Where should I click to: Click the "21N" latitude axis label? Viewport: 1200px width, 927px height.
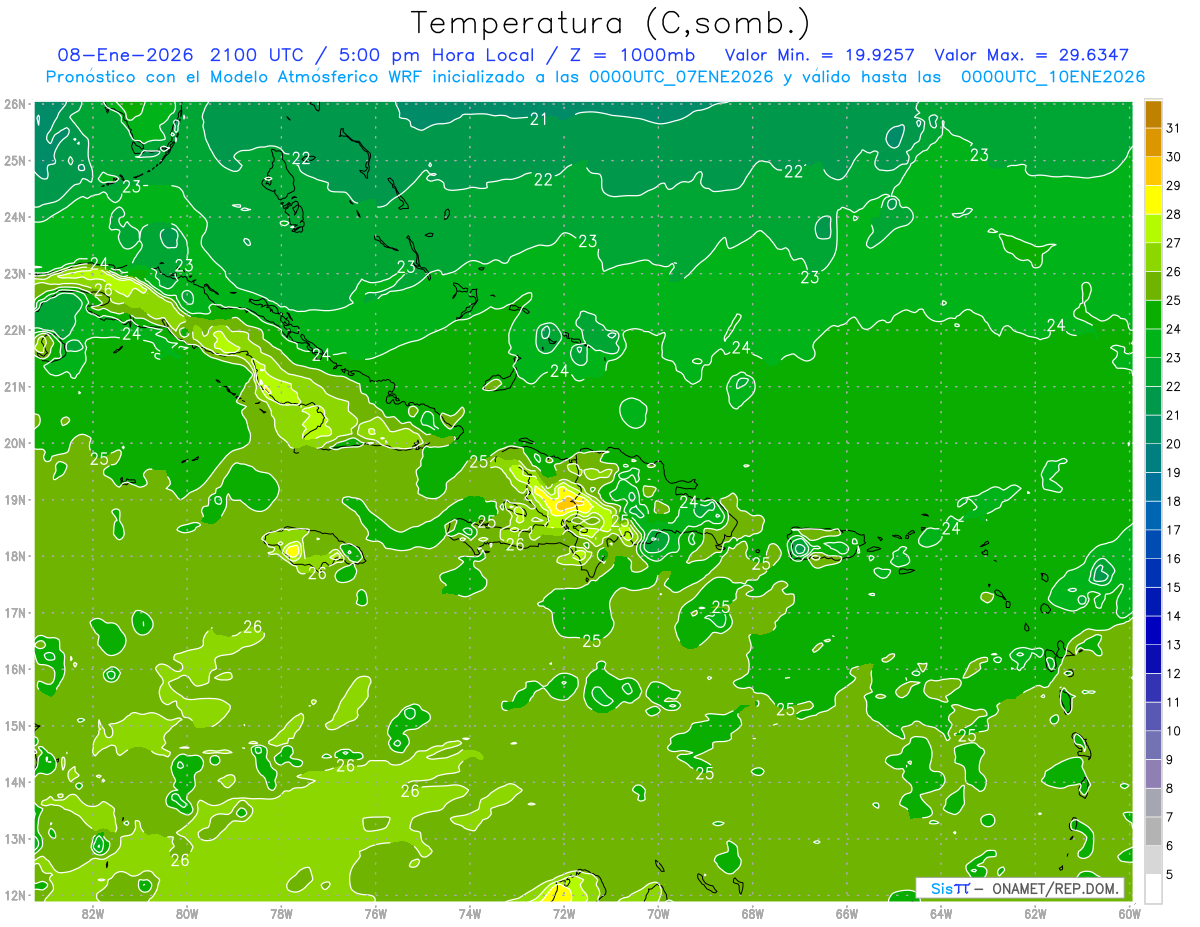(x=15, y=386)
